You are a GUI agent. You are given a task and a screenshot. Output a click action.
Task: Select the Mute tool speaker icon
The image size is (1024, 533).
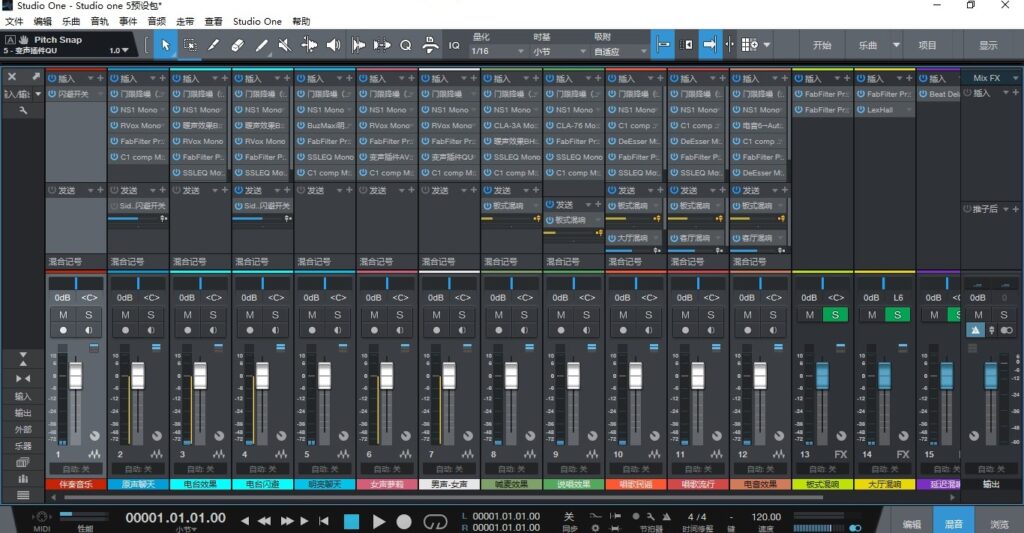[x=285, y=45]
